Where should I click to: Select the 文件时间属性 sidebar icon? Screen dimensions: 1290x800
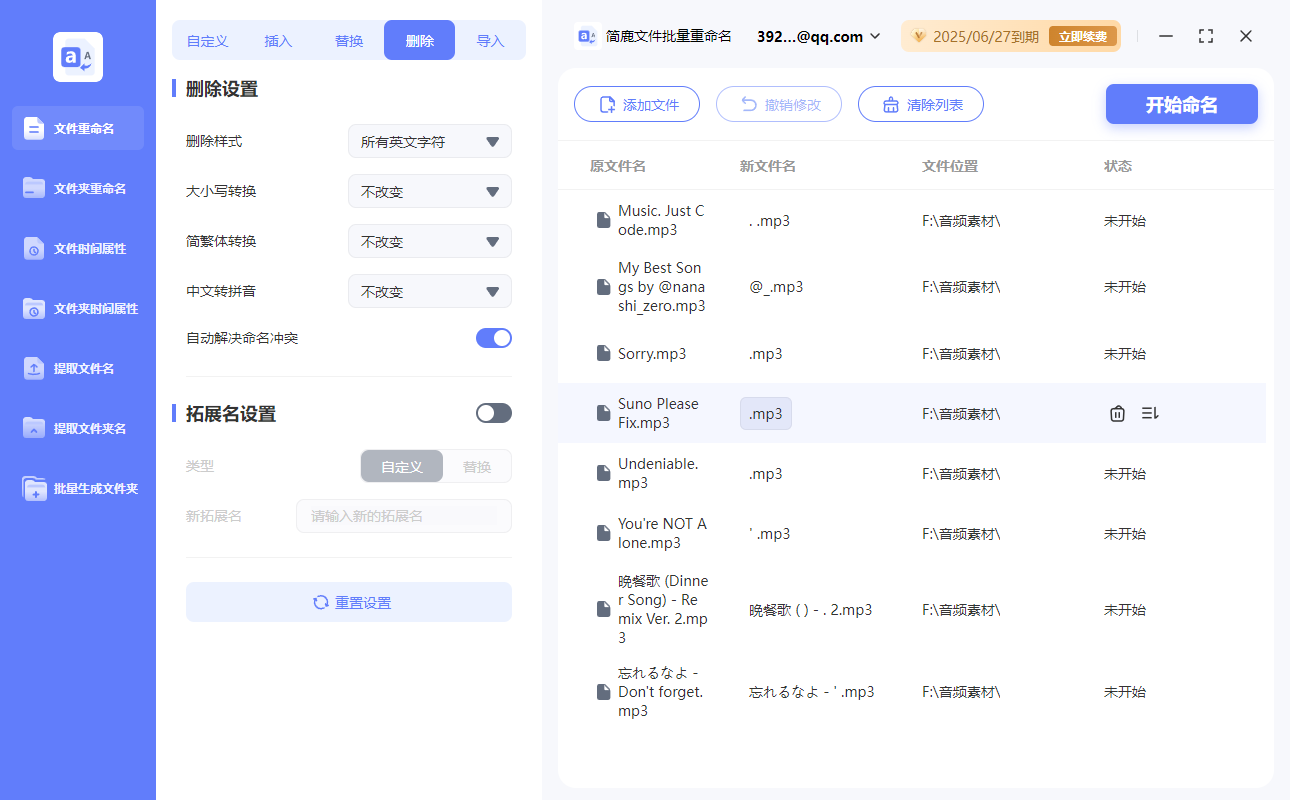coord(78,248)
